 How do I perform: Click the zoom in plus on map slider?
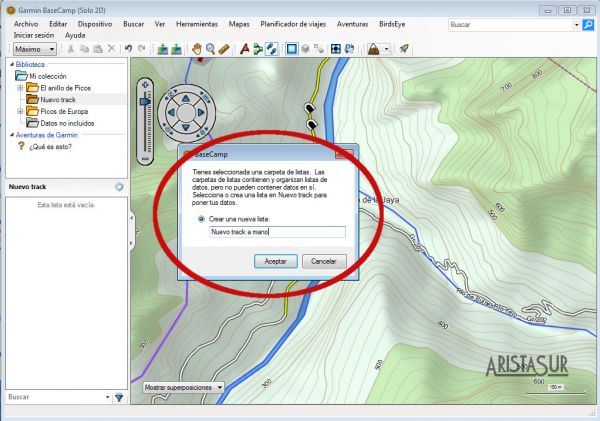tap(145, 85)
